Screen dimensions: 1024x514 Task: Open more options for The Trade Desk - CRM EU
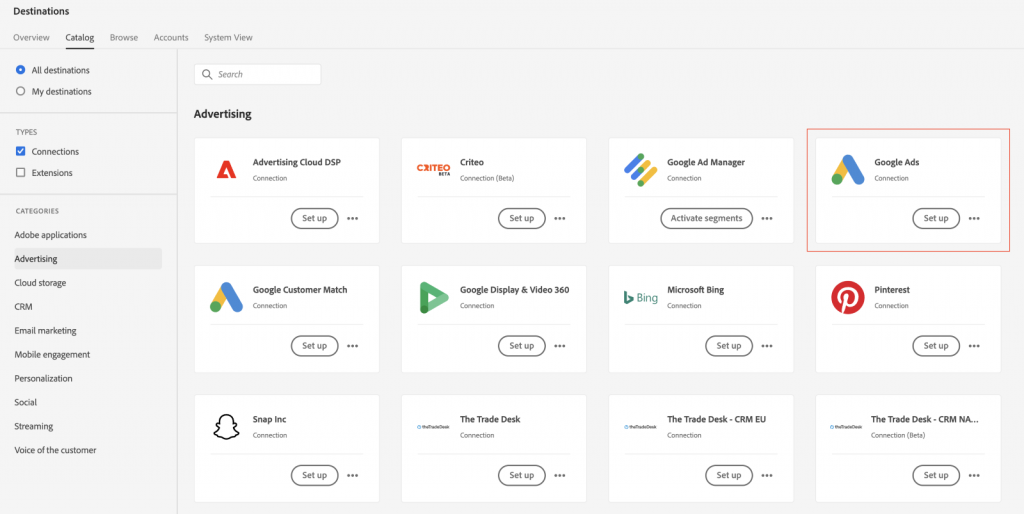coord(767,475)
